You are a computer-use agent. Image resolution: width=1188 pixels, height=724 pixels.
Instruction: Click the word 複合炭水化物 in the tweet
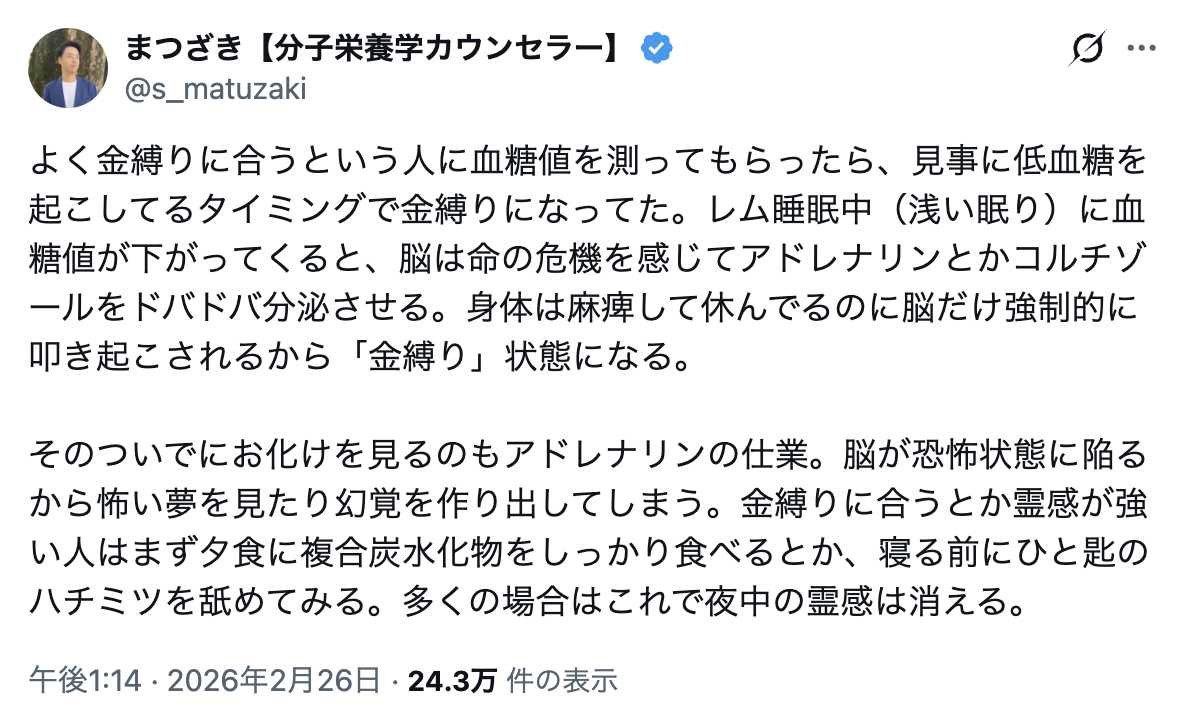(x=419, y=554)
